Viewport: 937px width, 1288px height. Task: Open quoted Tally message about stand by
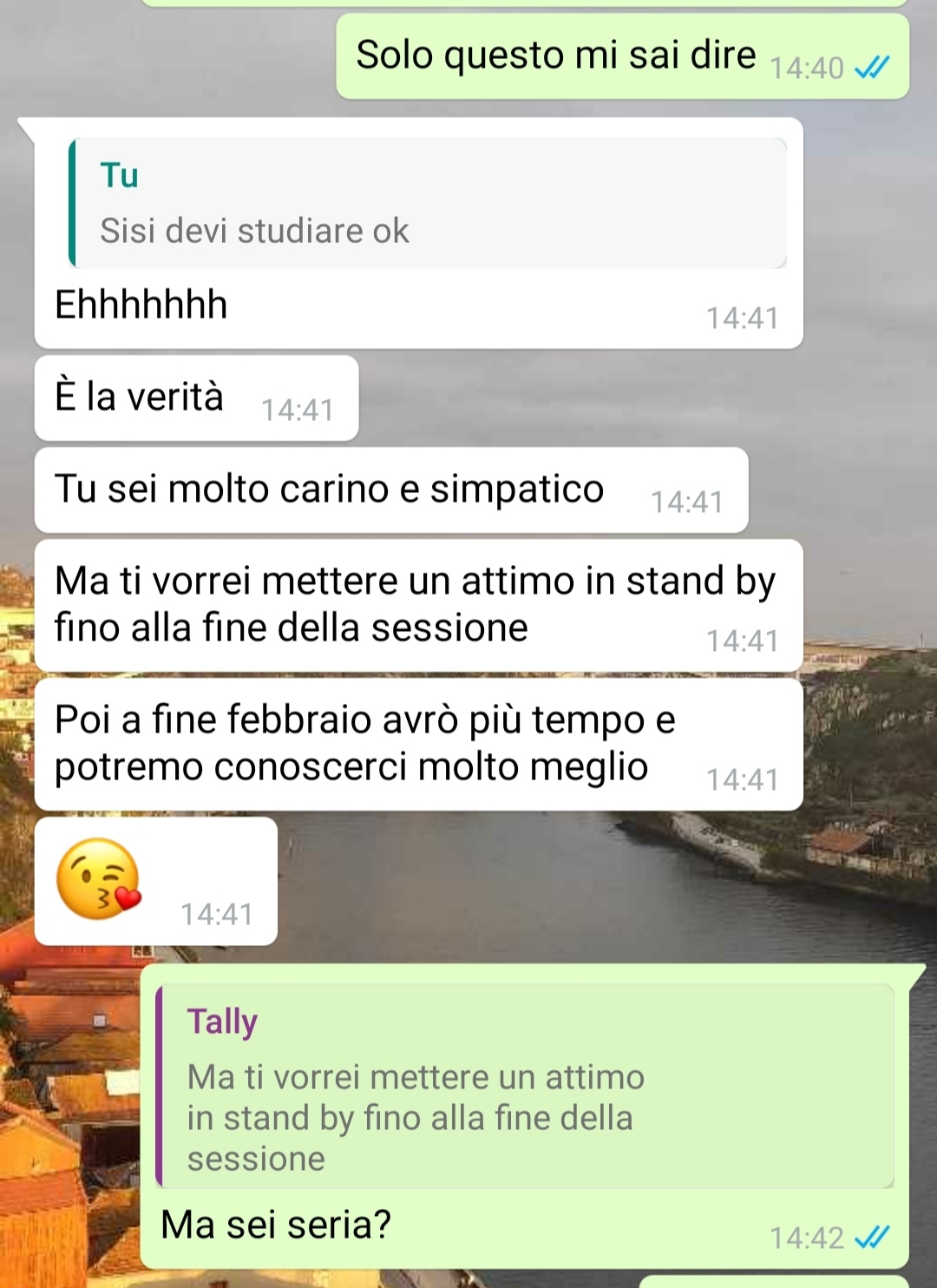coord(525,1086)
